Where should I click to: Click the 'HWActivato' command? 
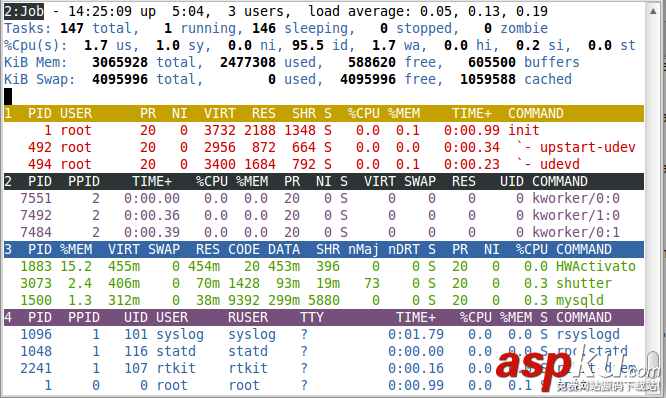(x=595, y=266)
